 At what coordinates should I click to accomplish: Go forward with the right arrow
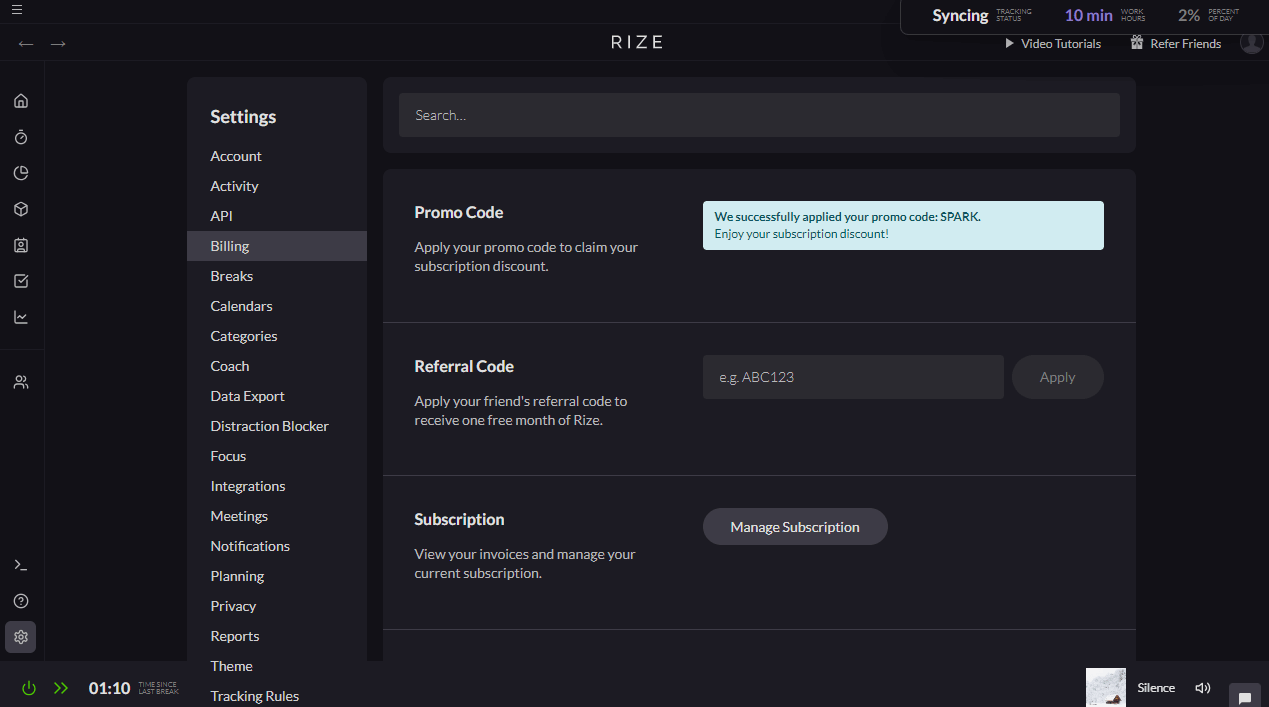pos(58,43)
